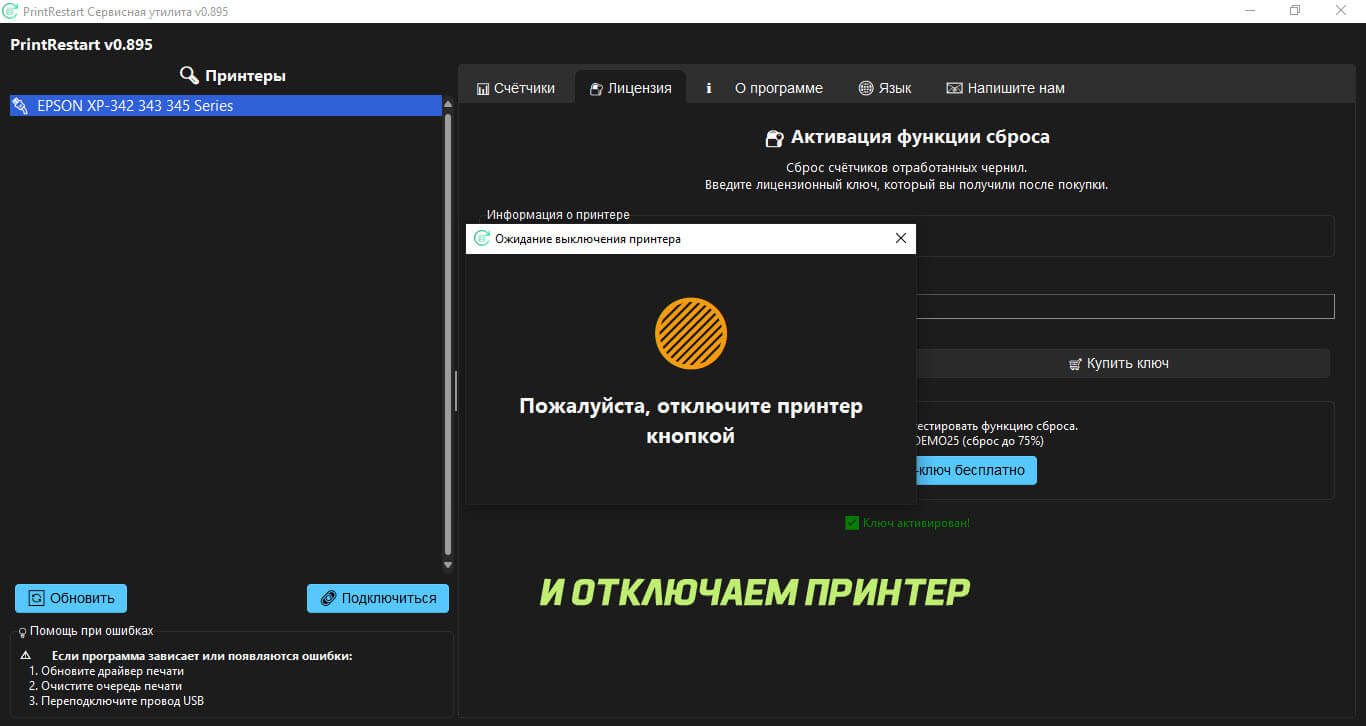Click the Информация о принтере label
The width and height of the screenshot is (1366, 726).
(x=558, y=215)
